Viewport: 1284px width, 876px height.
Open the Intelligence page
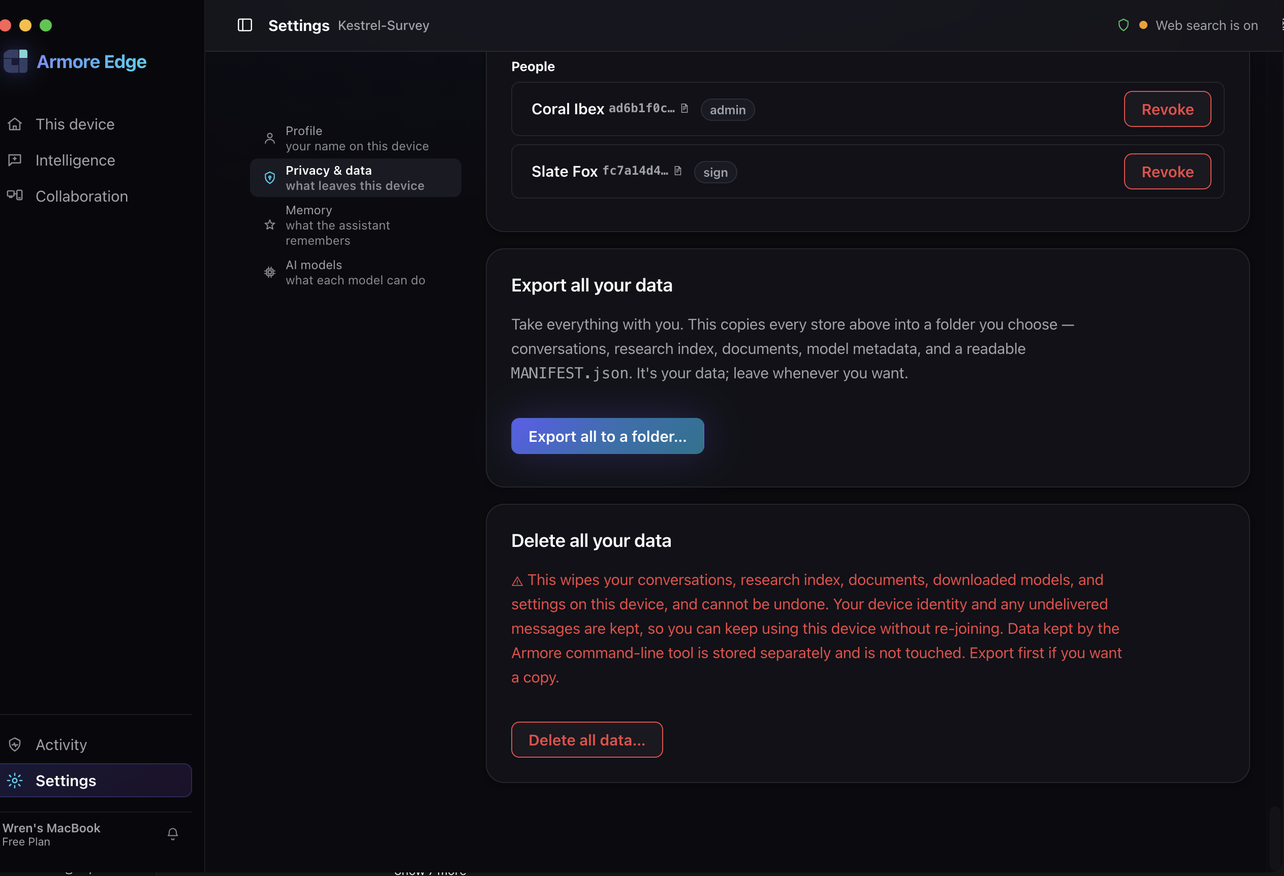click(96, 160)
